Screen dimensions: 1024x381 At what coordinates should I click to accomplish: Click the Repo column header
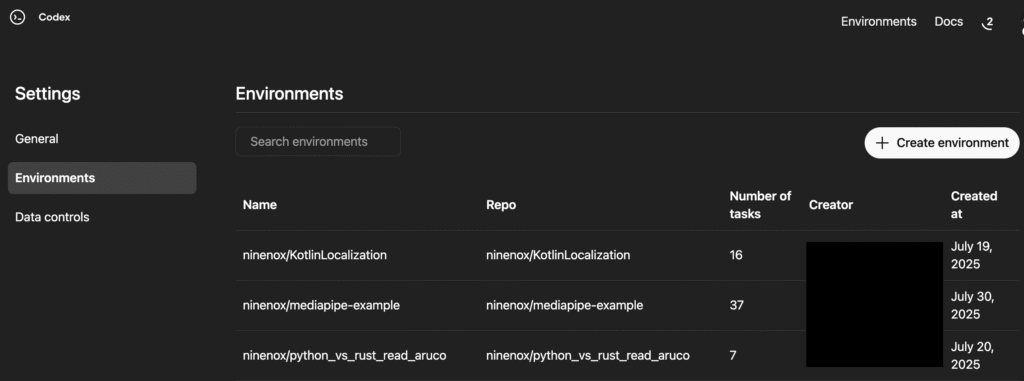(501, 205)
